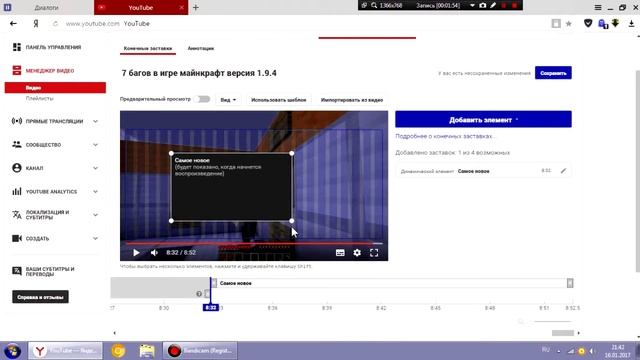Open the file explorer taskbar icon
The width and height of the screenshot is (640, 360).
[x=147, y=351]
